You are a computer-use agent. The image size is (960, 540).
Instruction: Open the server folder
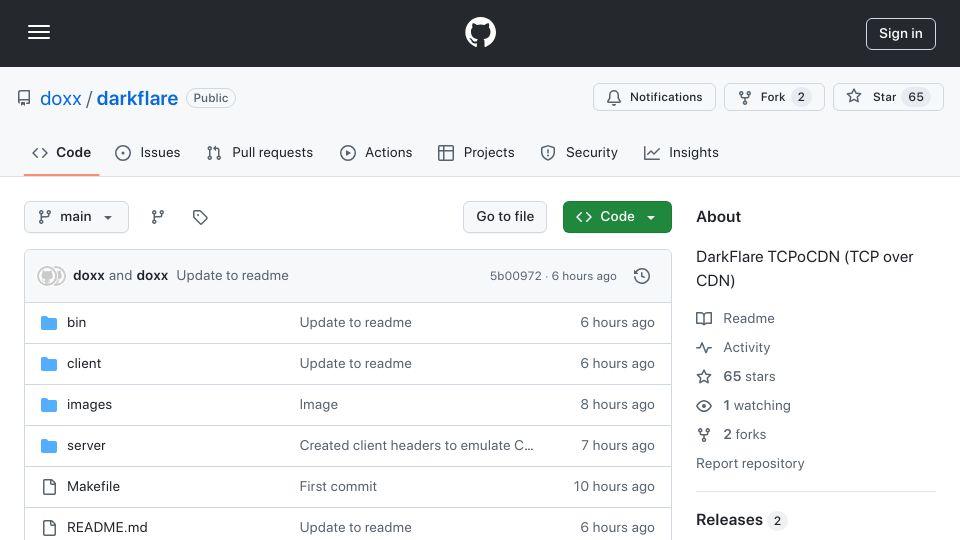[x=86, y=446]
